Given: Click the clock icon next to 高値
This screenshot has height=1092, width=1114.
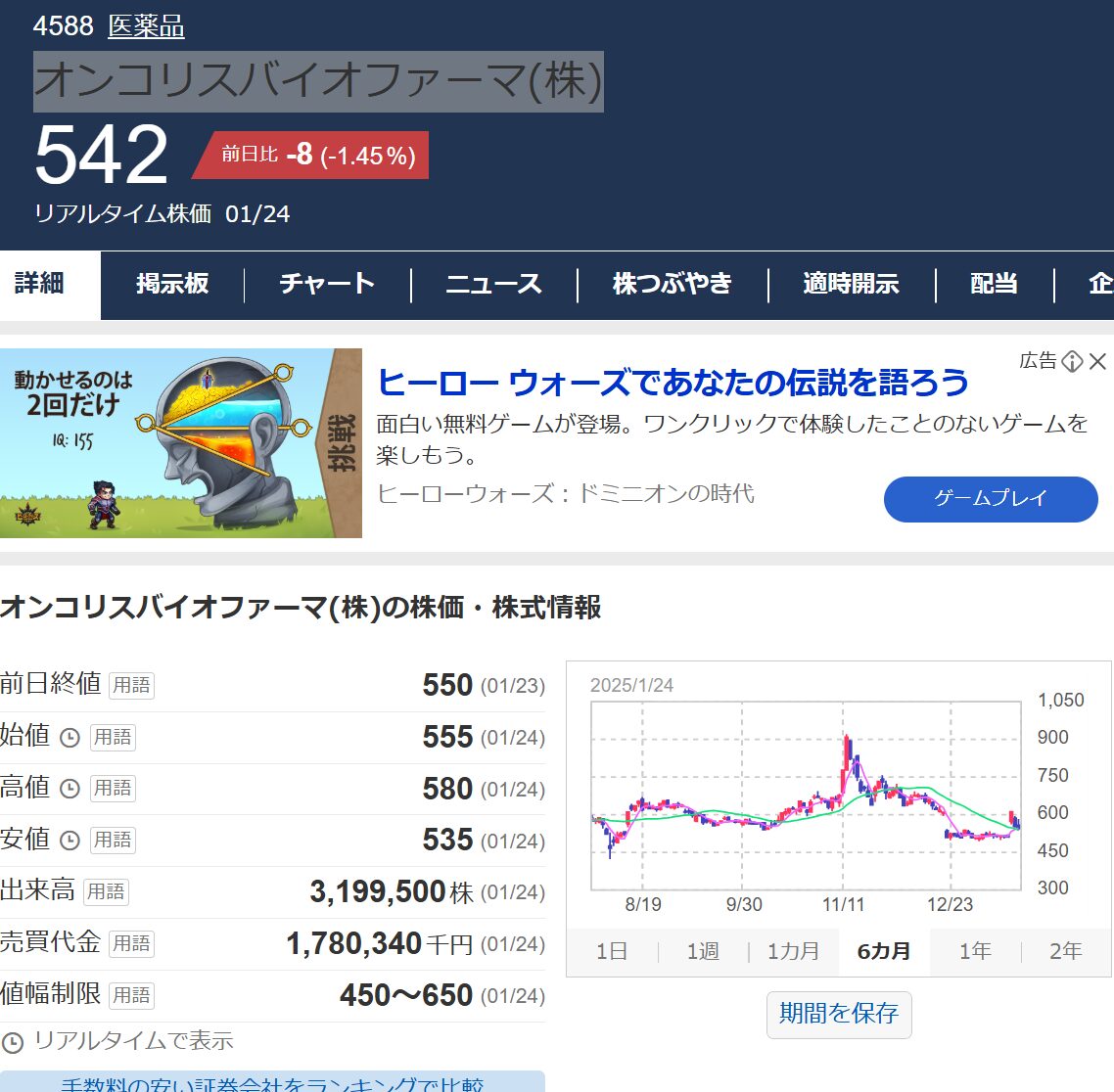Looking at the screenshot, I should pos(70,789).
